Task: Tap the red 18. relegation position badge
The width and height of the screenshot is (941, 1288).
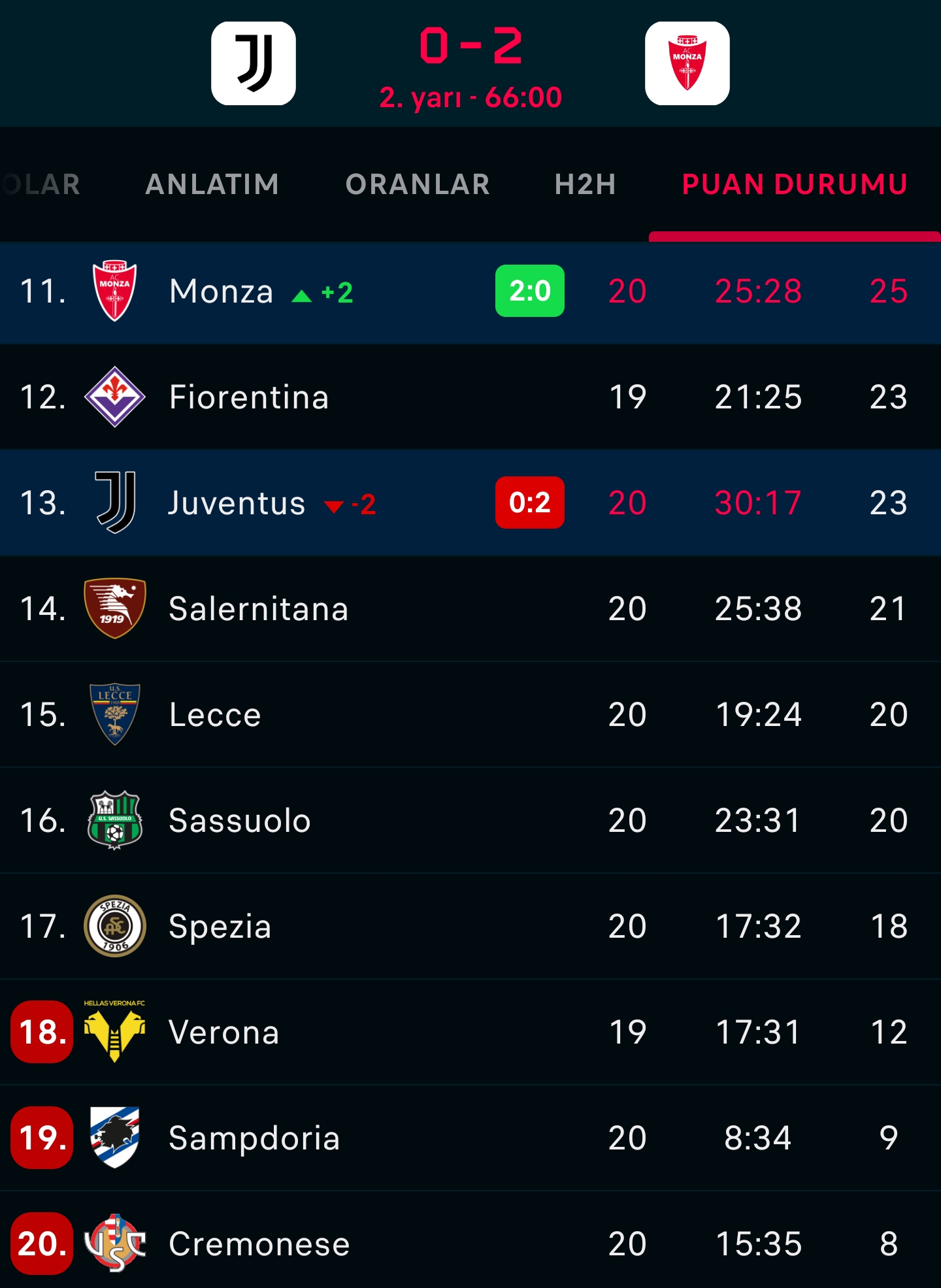Action: click(42, 1032)
